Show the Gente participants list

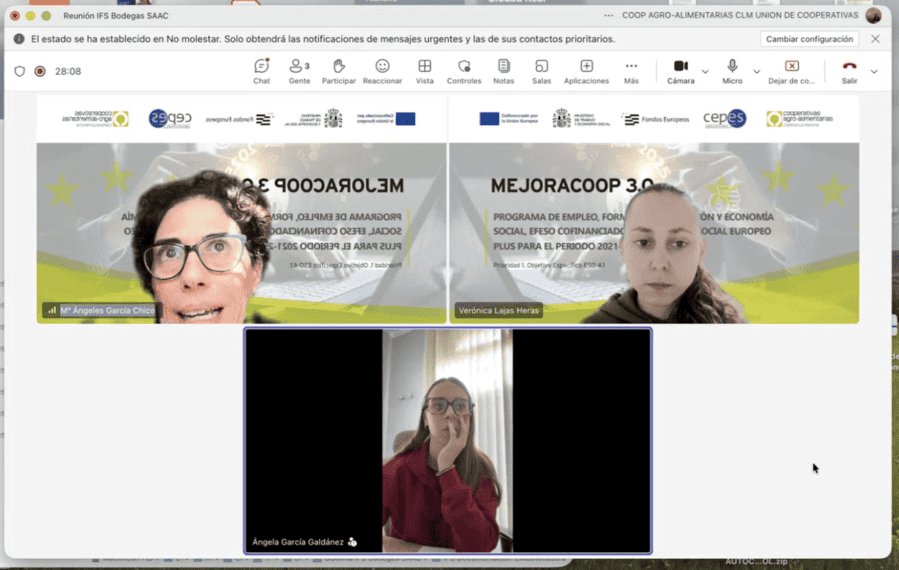(x=298, y=71)
